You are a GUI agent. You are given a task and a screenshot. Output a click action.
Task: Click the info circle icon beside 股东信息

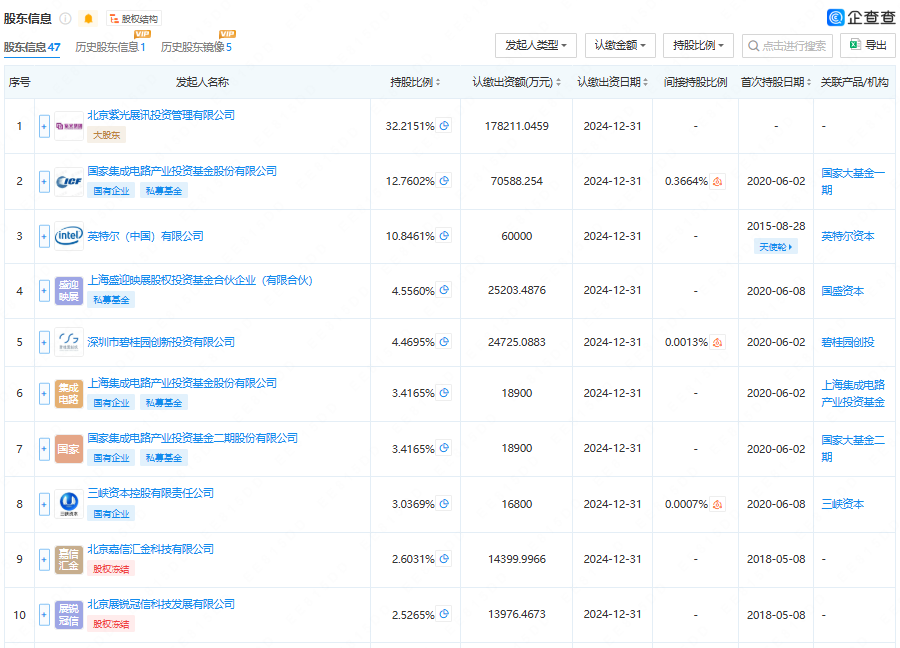(66, 19)
